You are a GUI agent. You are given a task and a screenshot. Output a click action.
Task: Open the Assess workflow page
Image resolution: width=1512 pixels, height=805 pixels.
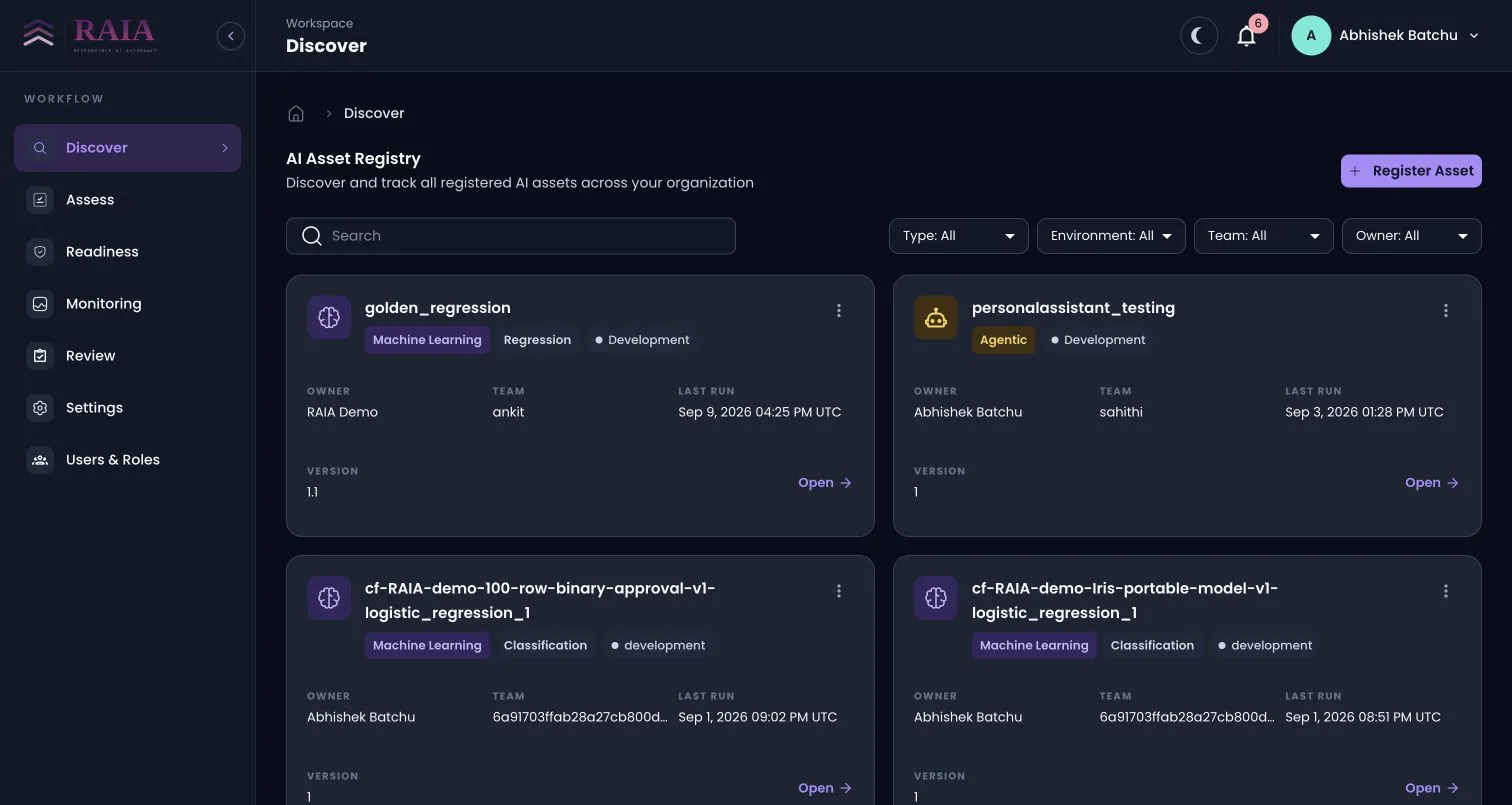(x=127, y=200)
